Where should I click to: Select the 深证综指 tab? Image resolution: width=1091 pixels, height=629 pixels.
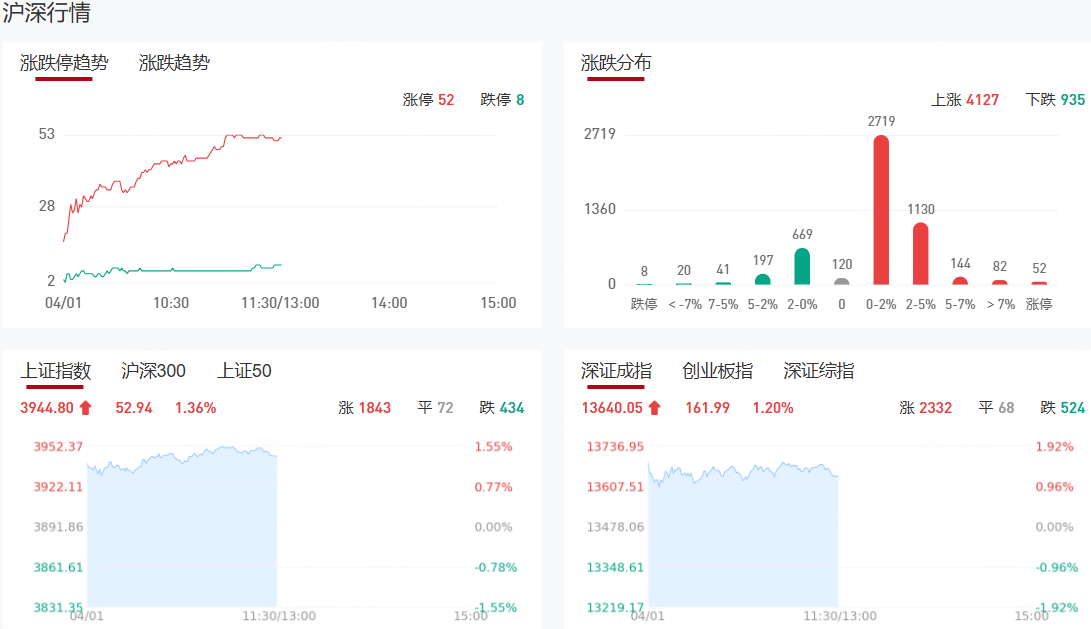point(818,371)
